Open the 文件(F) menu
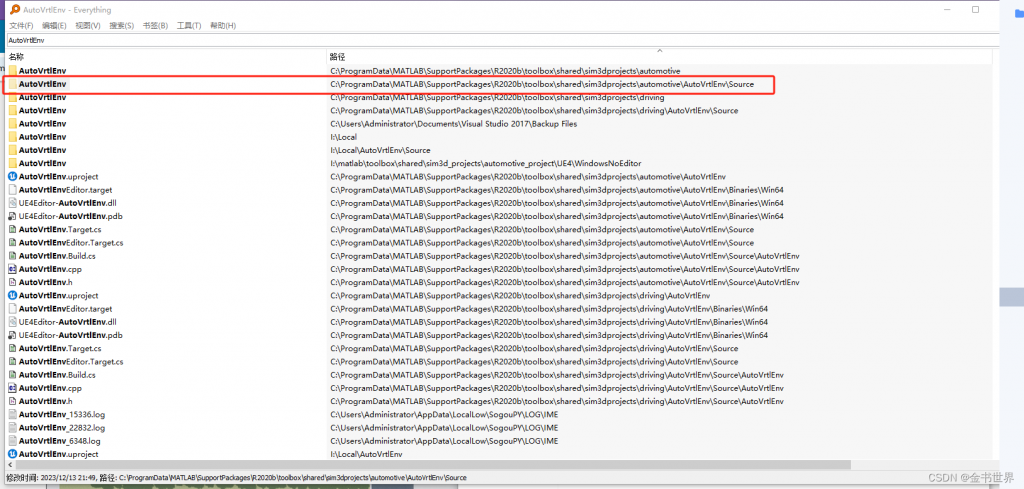 click(20, 25)
